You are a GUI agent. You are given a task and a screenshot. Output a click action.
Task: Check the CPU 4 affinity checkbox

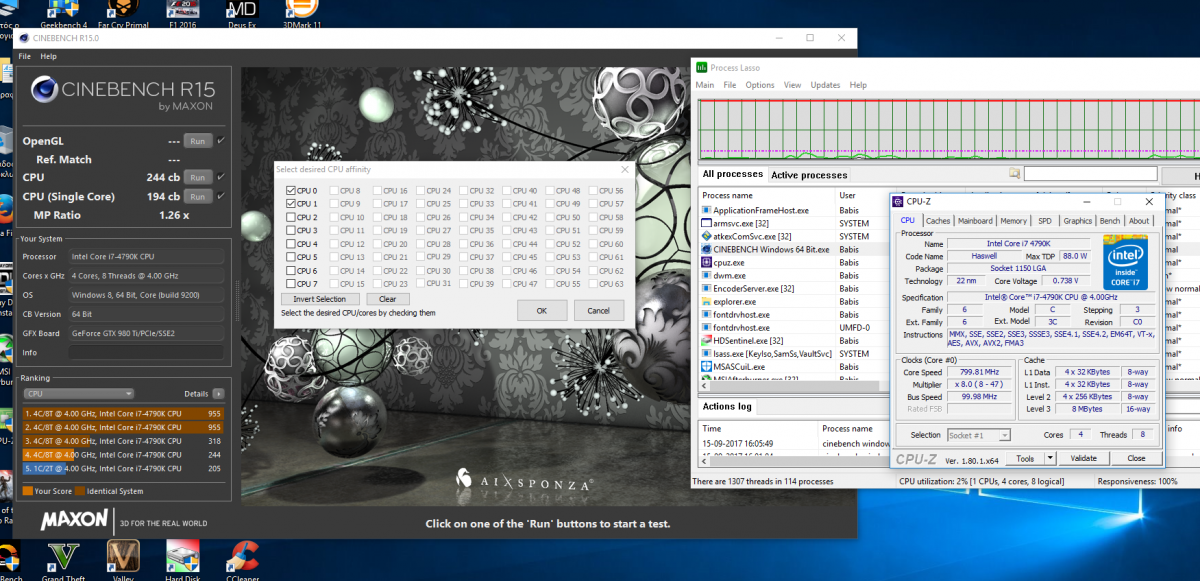[291, 244]
